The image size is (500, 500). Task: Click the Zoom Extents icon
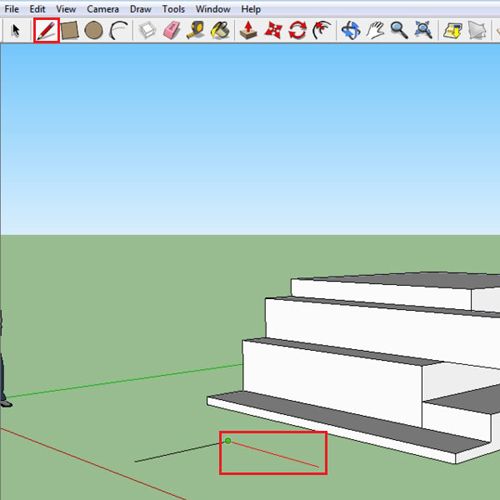(423, 30)
